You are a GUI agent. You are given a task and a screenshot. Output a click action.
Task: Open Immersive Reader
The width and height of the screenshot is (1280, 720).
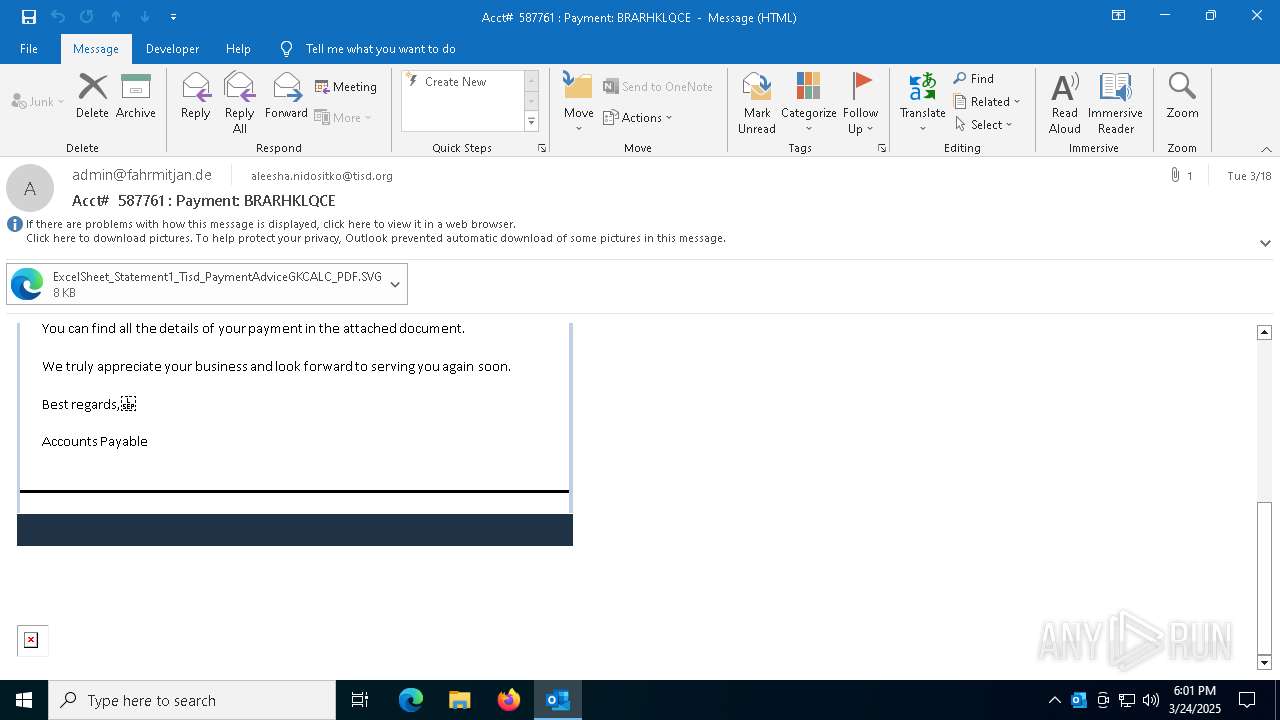click(1115, 103)
